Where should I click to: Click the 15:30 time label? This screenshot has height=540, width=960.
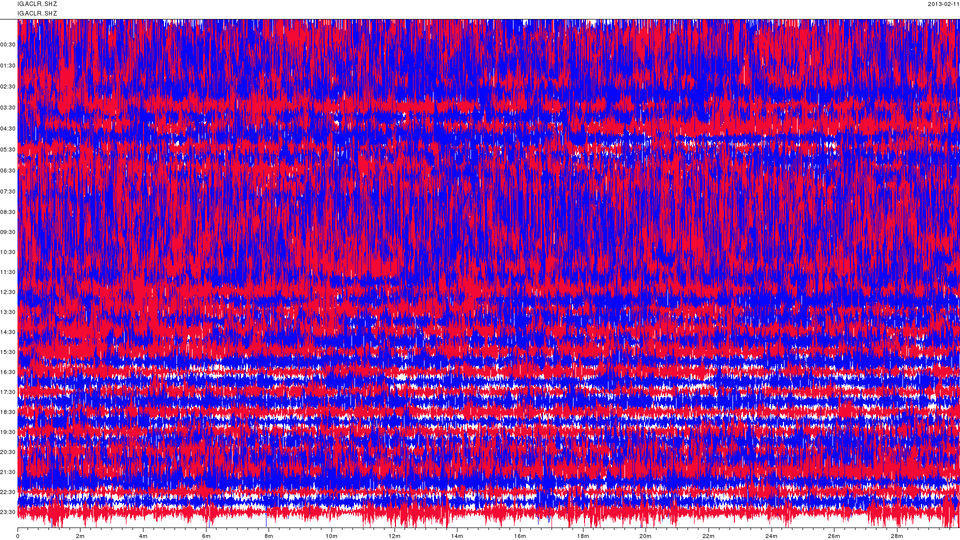coord(8,352)
